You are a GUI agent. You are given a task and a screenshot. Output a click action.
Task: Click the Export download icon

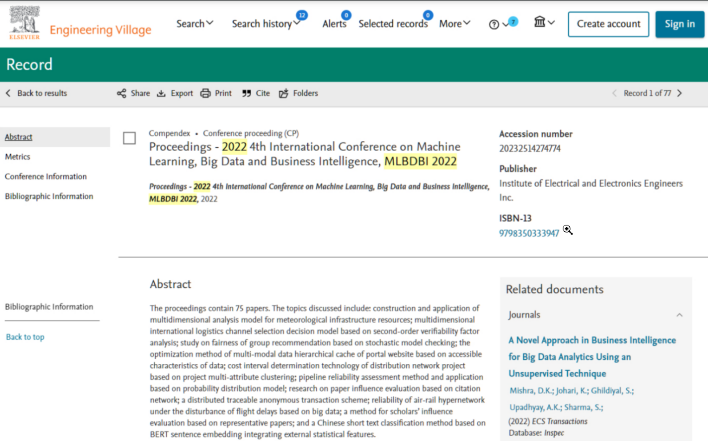pos(161,93)
